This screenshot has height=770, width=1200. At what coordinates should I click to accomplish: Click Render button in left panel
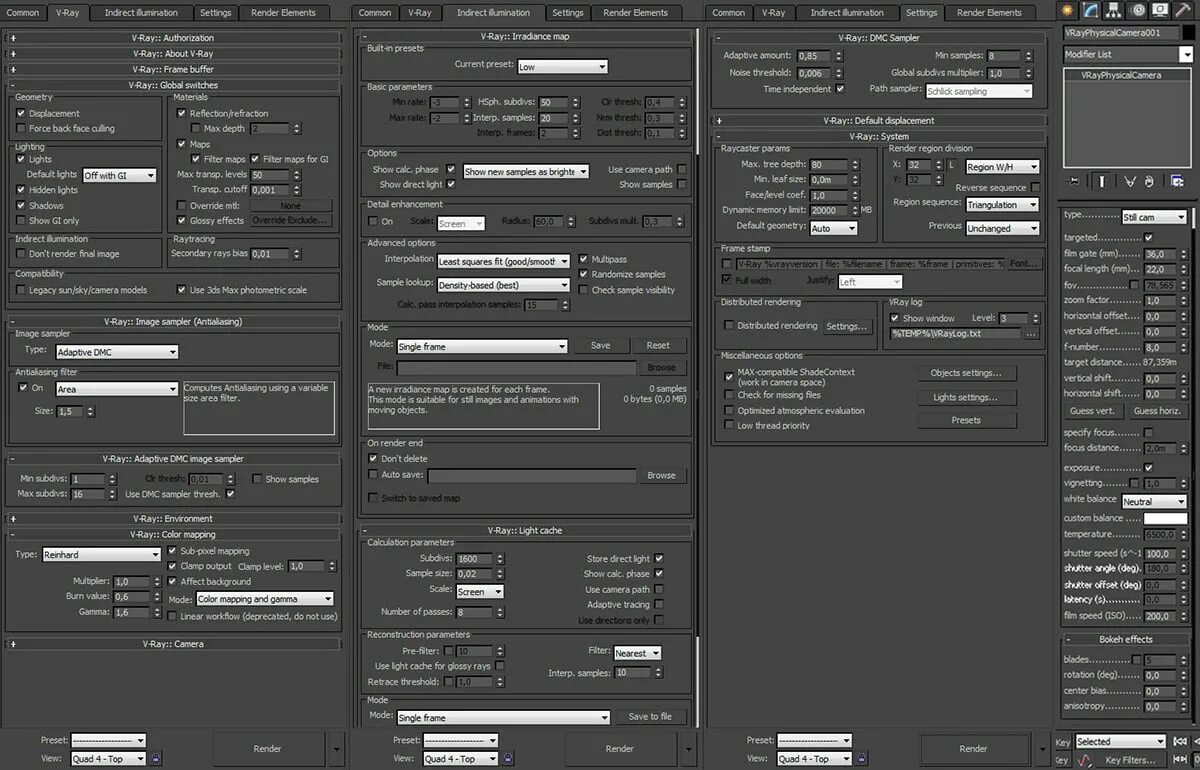(x=267, y=748)
